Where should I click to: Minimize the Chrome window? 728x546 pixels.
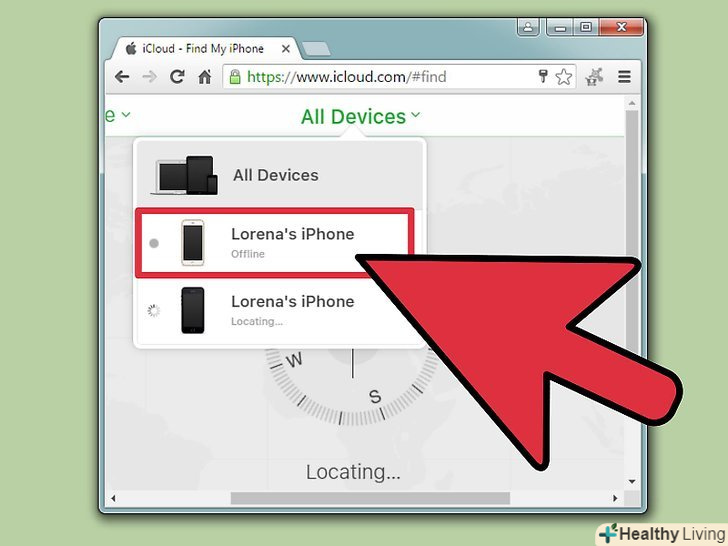(x=560, y=27)
